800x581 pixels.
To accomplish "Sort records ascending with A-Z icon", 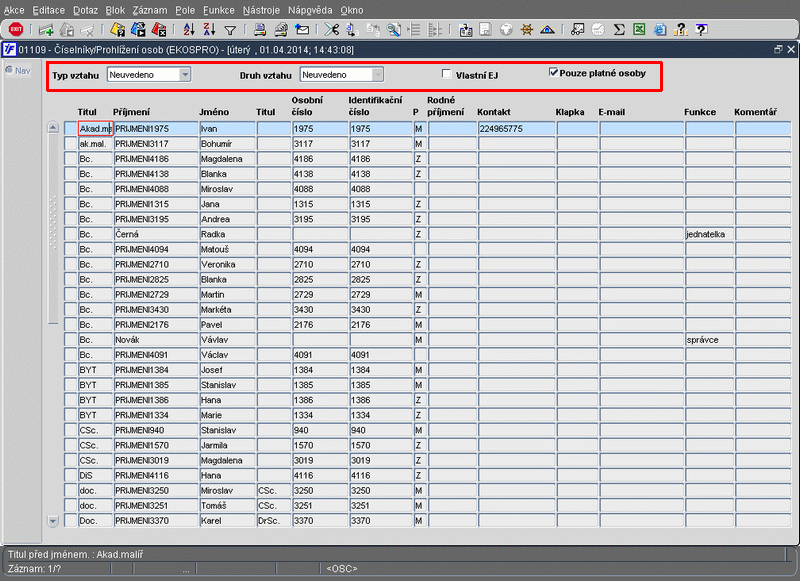I will point(190,30).
